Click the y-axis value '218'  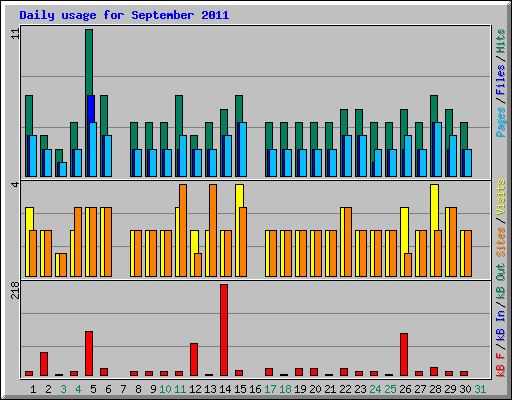click(x=15, y=290)
